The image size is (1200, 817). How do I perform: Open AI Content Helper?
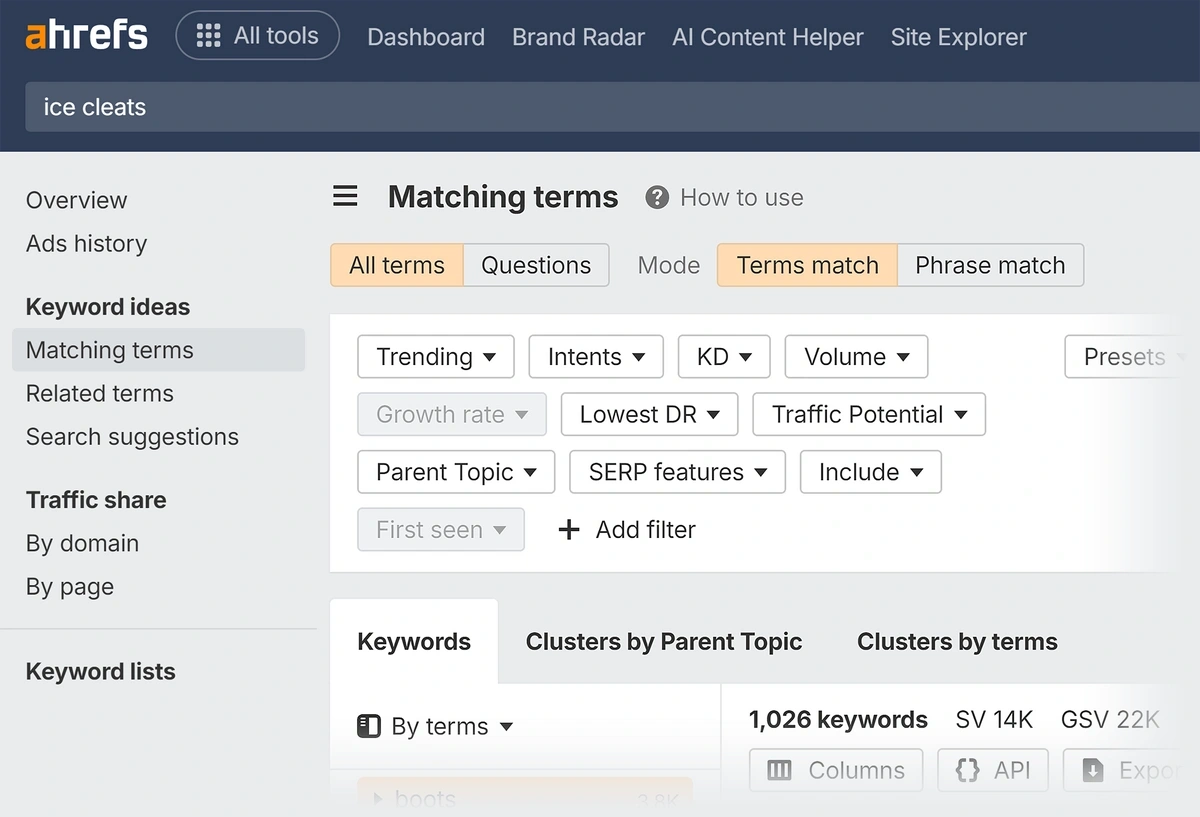click(x=768, y=37)
